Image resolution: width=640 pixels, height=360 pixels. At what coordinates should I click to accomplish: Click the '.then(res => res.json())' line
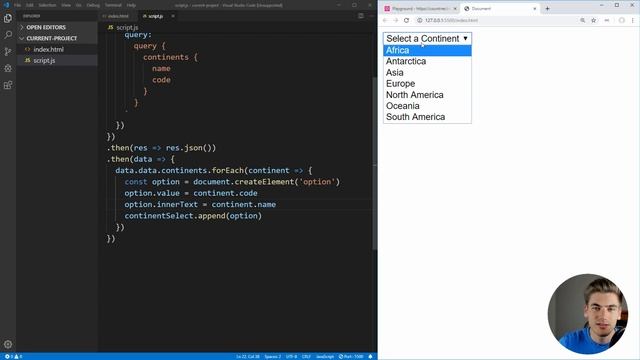coord(161,148)
